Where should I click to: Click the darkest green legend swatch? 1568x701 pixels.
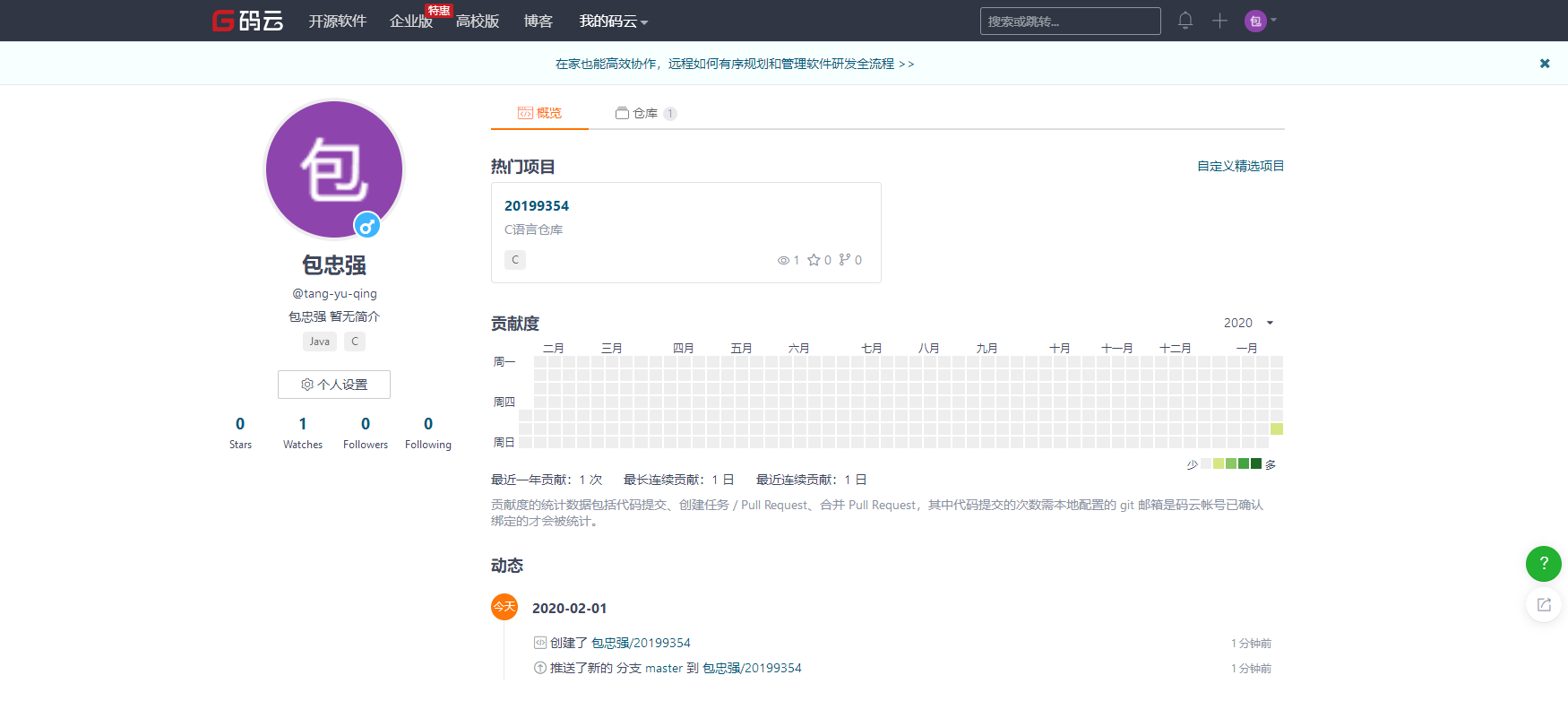[1256, 463]
